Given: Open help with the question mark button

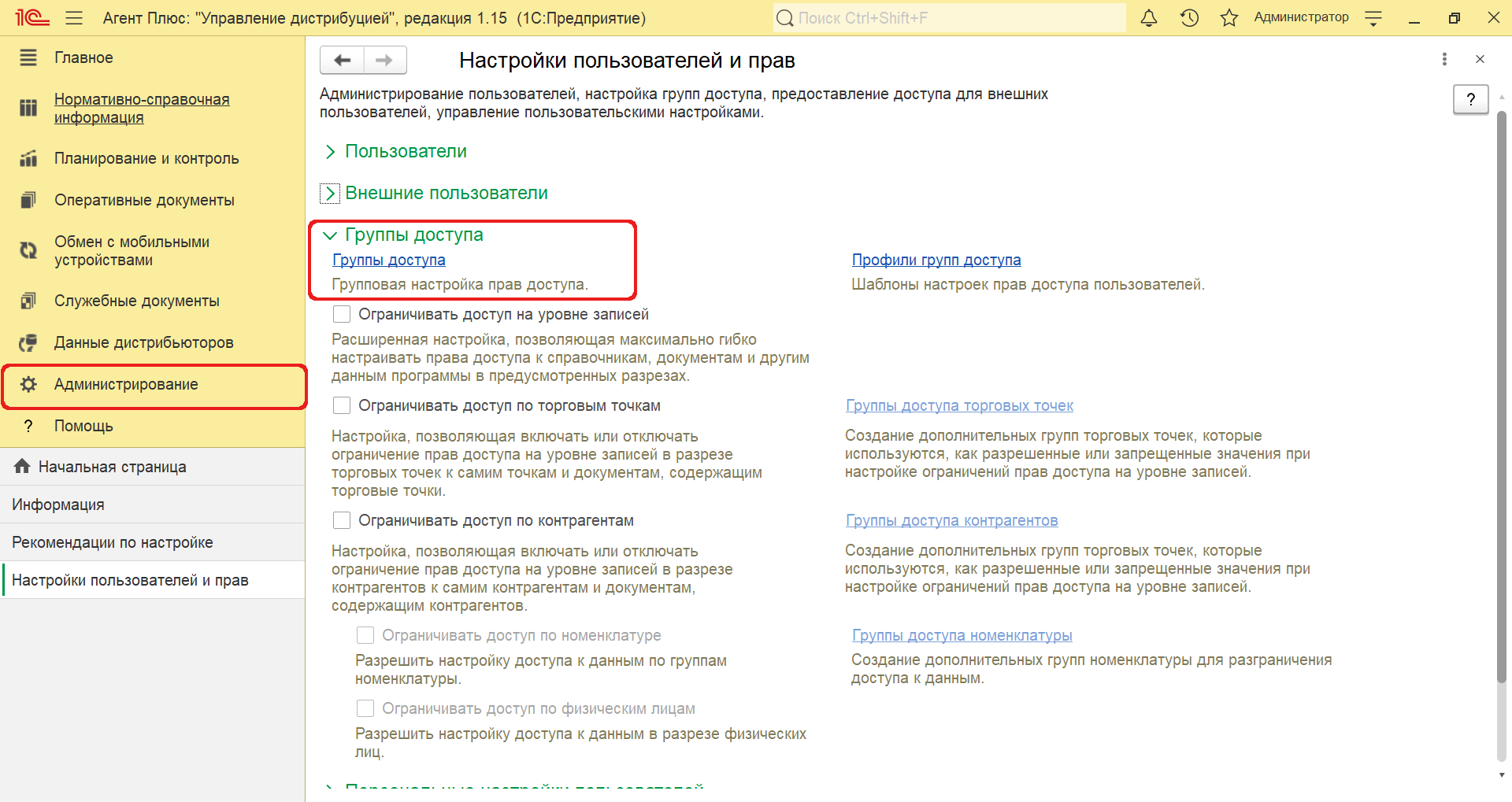Looking at the screenshot, I should point(1470,99).
